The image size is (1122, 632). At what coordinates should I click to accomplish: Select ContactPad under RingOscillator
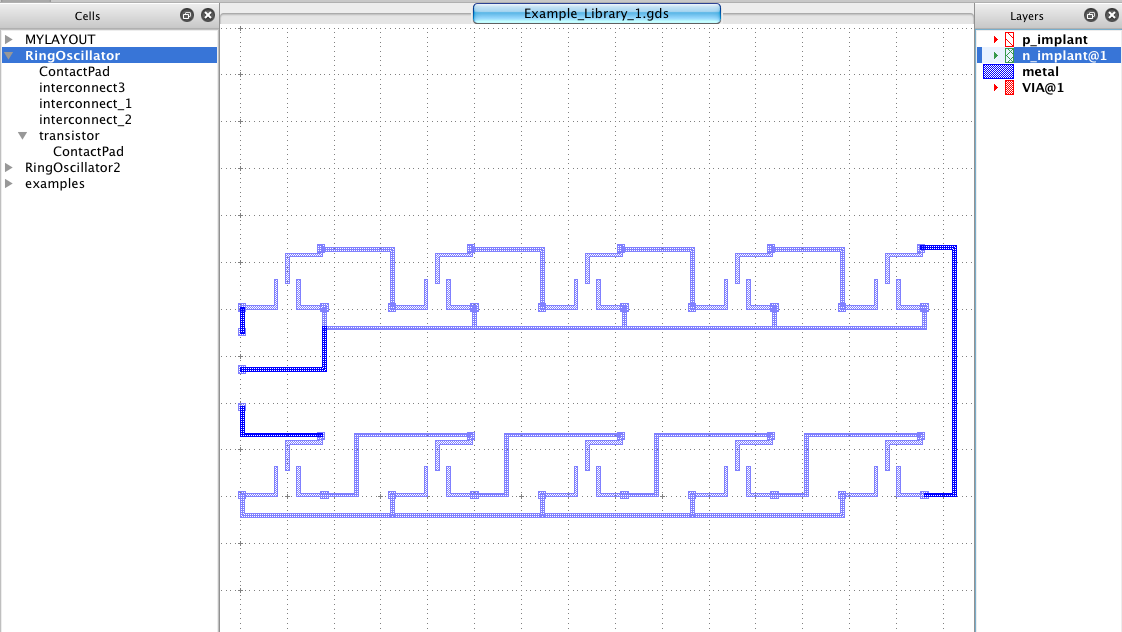click(x=74, y=72)
